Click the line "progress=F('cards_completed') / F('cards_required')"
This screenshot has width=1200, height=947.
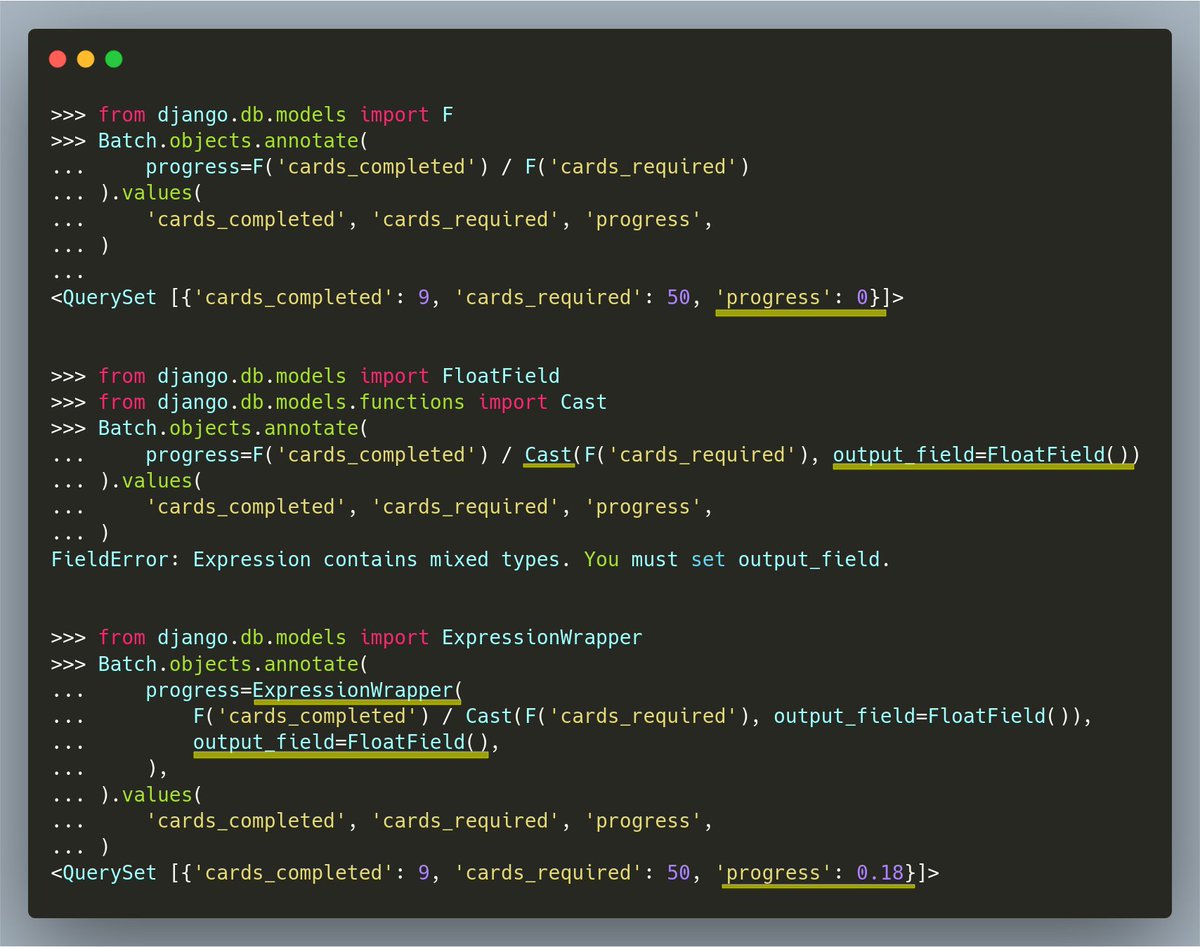point(447,167)
